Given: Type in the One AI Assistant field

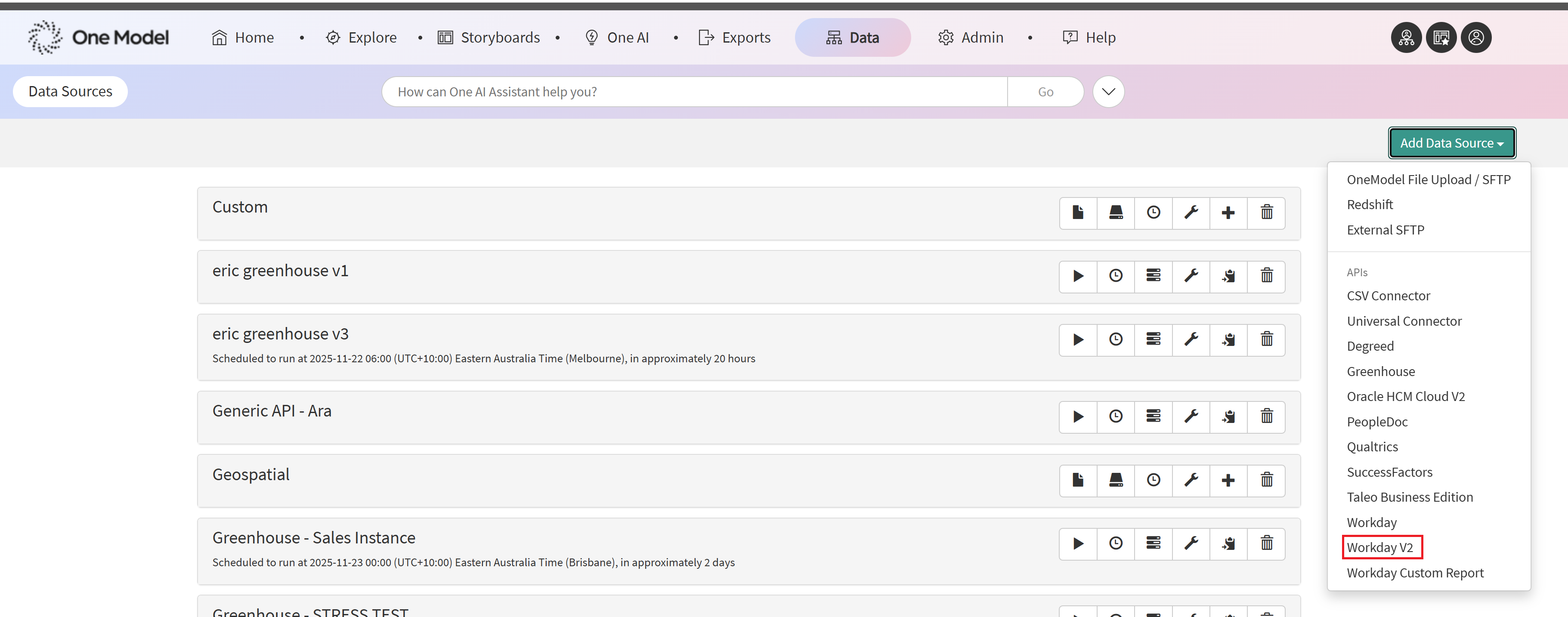Looking at the screenshot, I should pyautogui.click(x=694, y=92).
